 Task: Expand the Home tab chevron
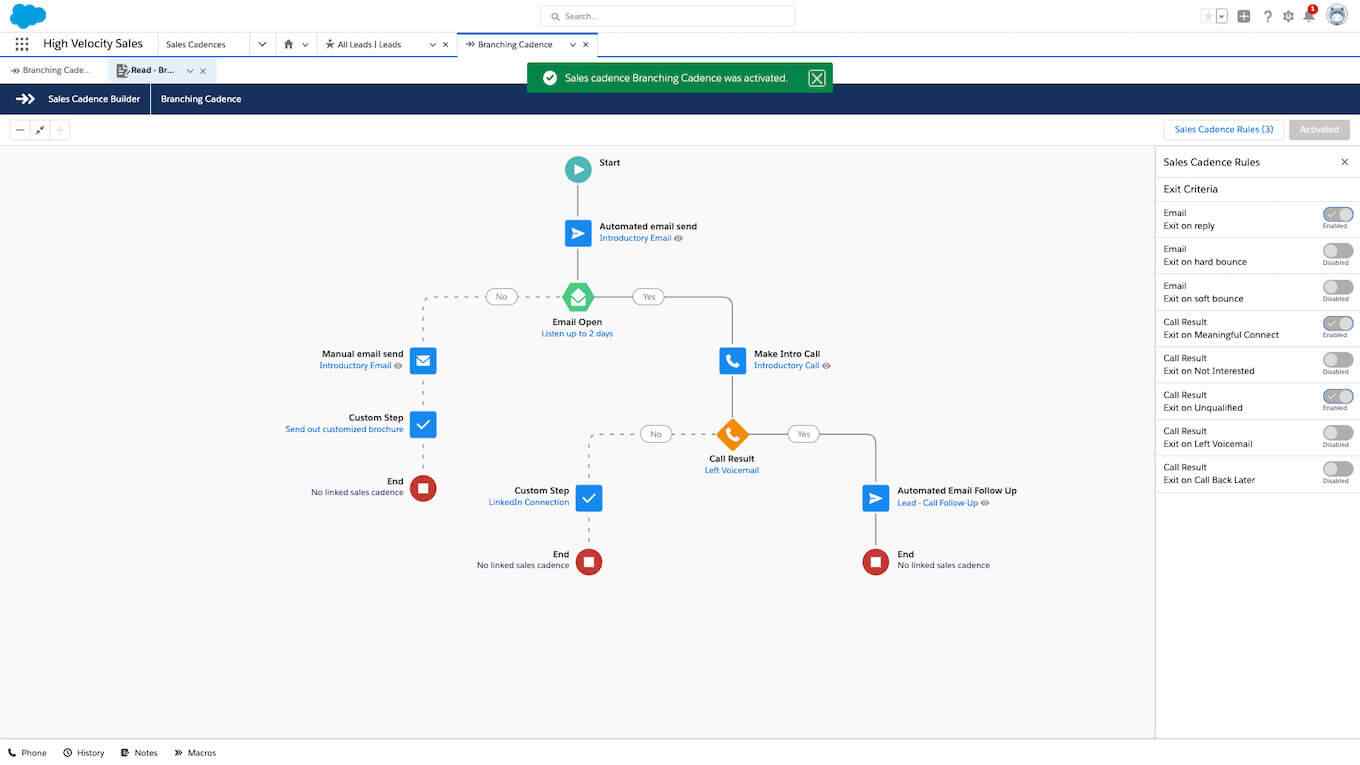305,44
